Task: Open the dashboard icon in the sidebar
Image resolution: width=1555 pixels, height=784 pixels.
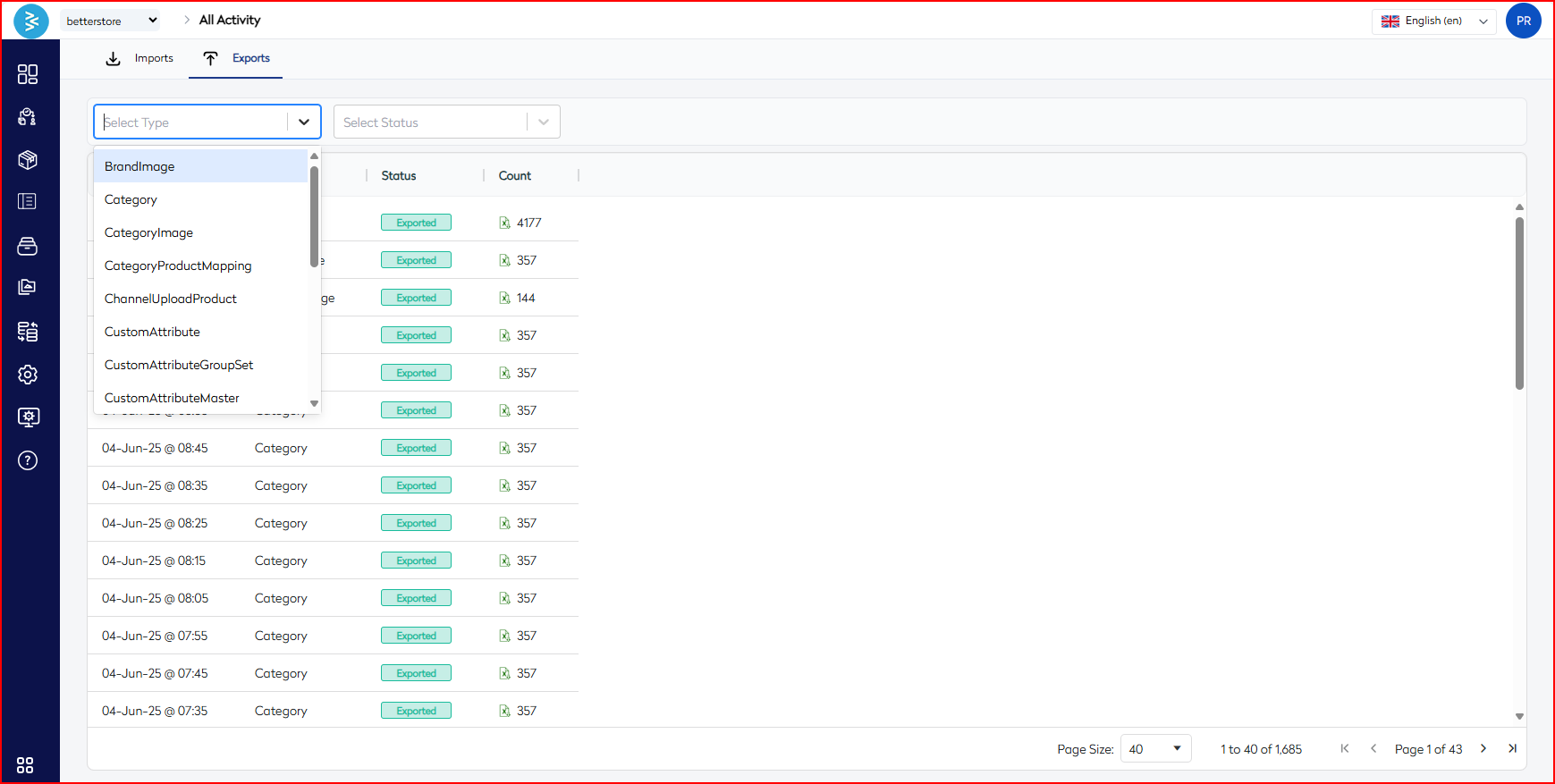Action: click(28, 74)
